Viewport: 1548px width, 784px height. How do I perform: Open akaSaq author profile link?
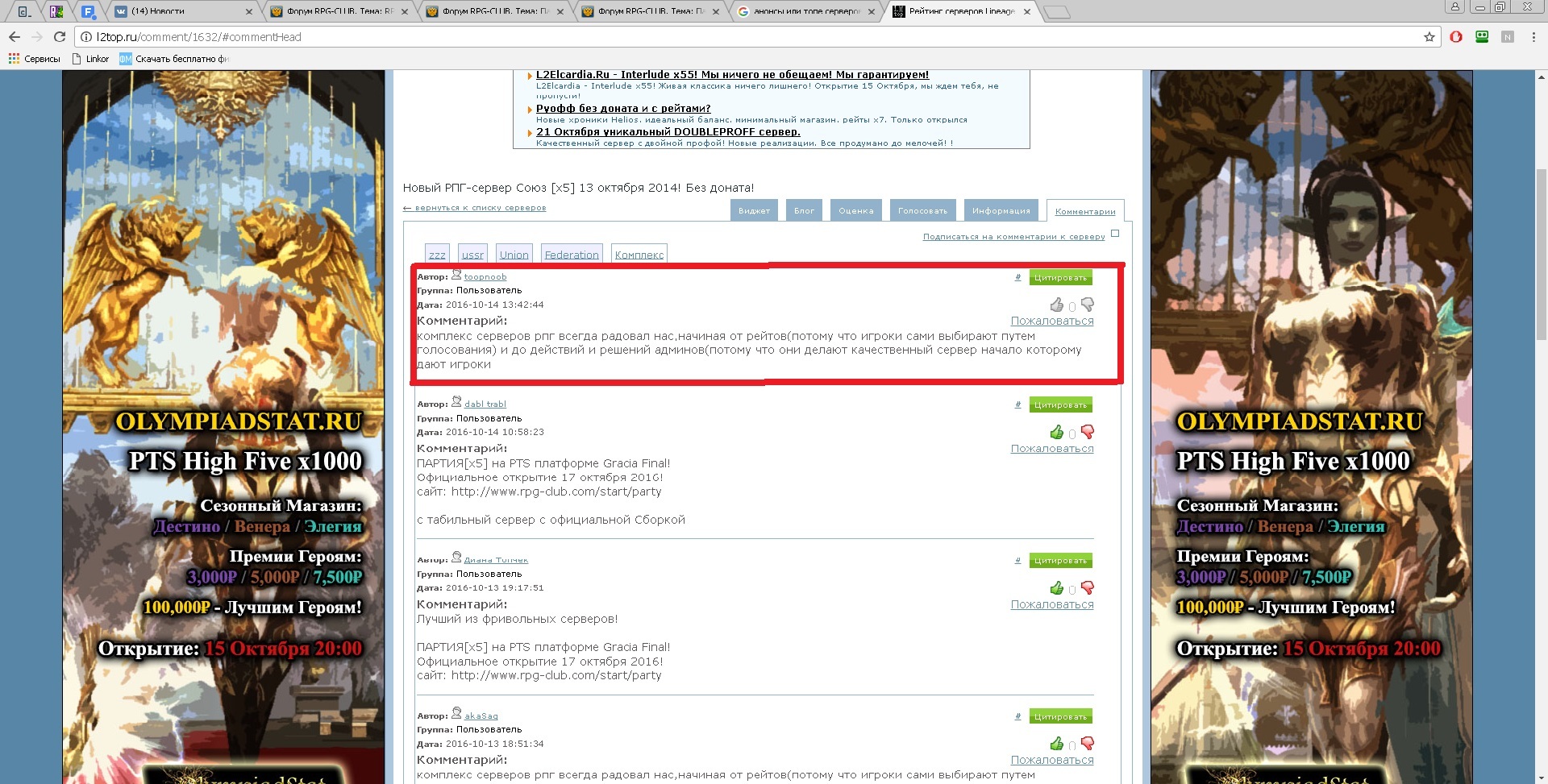[481, 716]
